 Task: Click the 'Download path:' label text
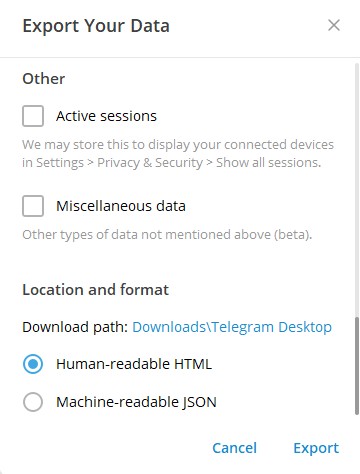coord(75,327)
